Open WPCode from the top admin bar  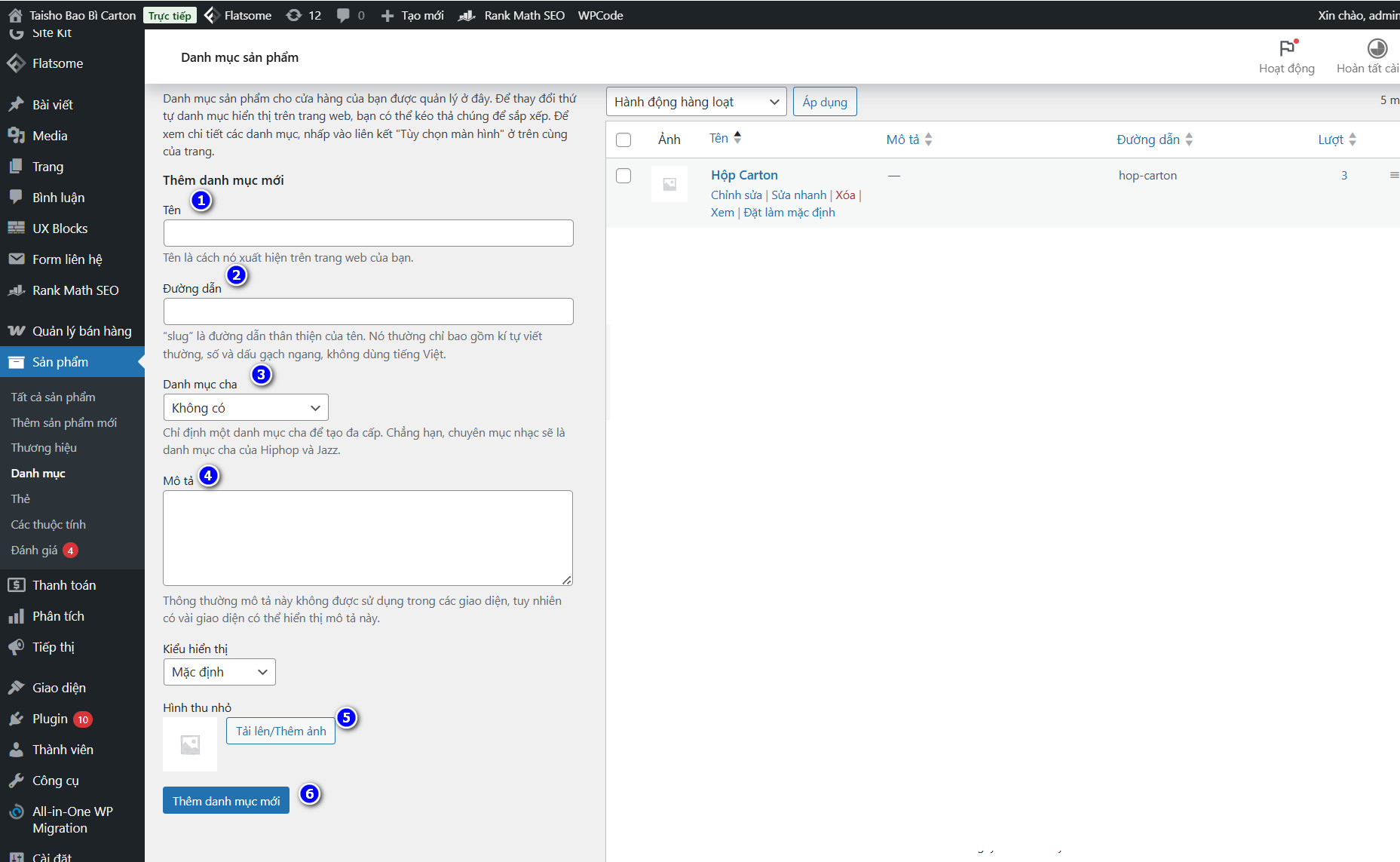599,14
